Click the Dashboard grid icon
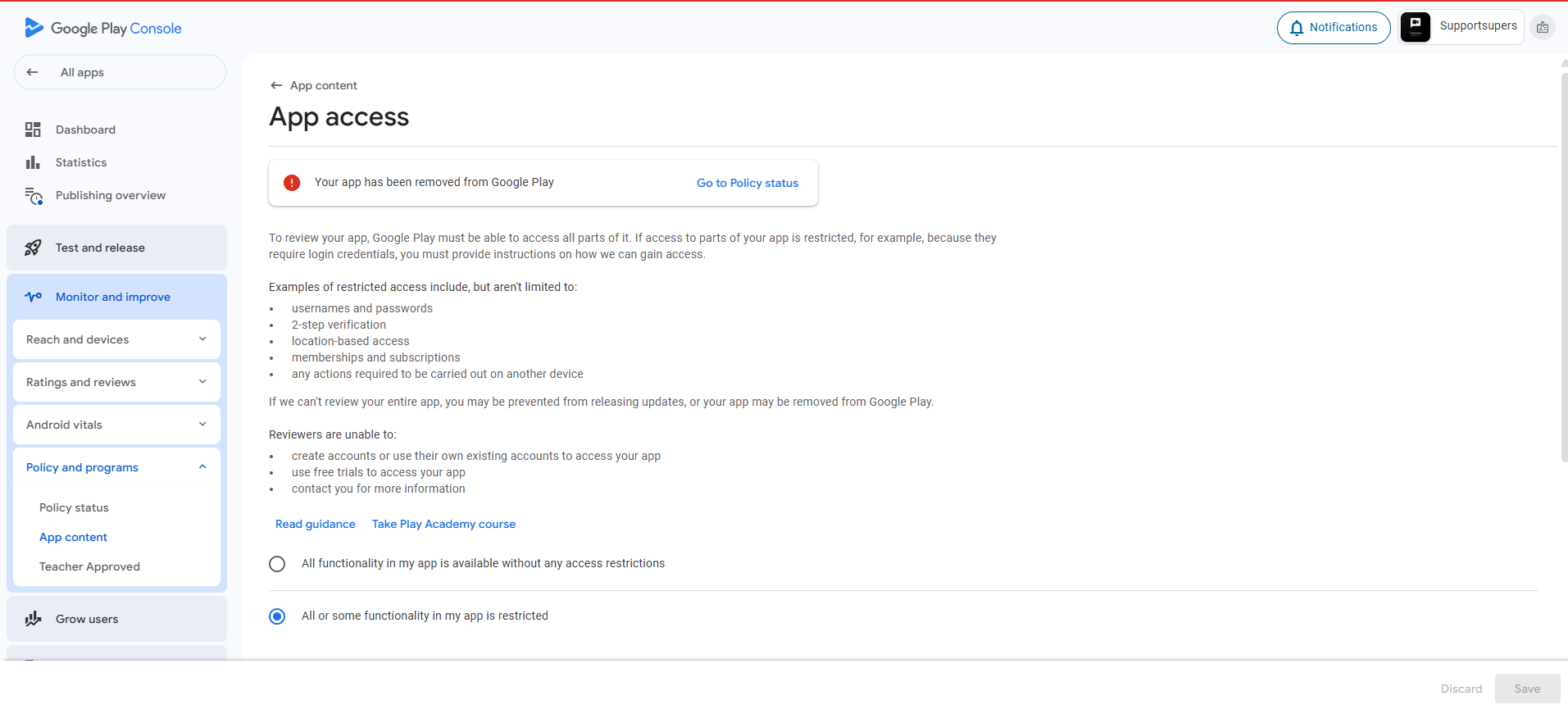This screenshot has height=714, width=1568. [33, 130]
